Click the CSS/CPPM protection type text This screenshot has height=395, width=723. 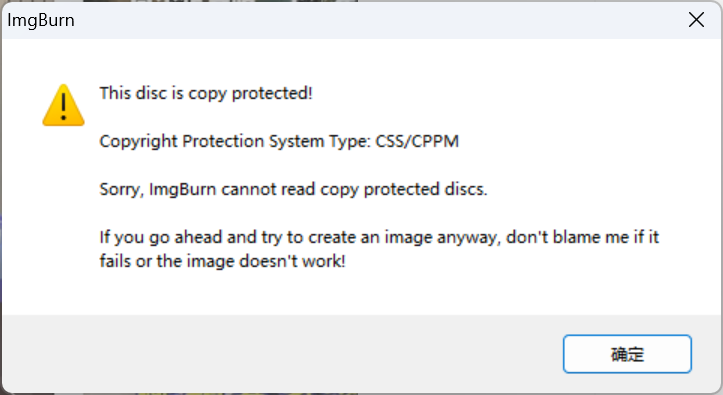(x=417, y=141)
